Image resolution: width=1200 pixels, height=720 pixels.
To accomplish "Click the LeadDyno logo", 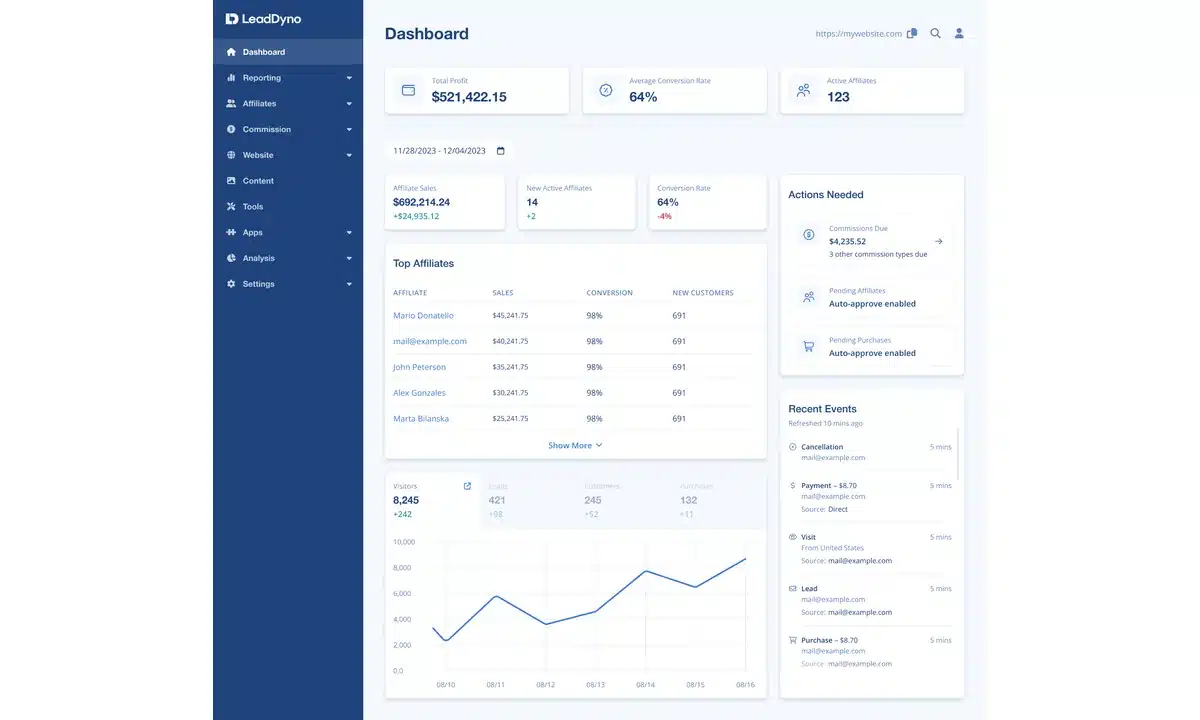I will [x=263, y=19].
